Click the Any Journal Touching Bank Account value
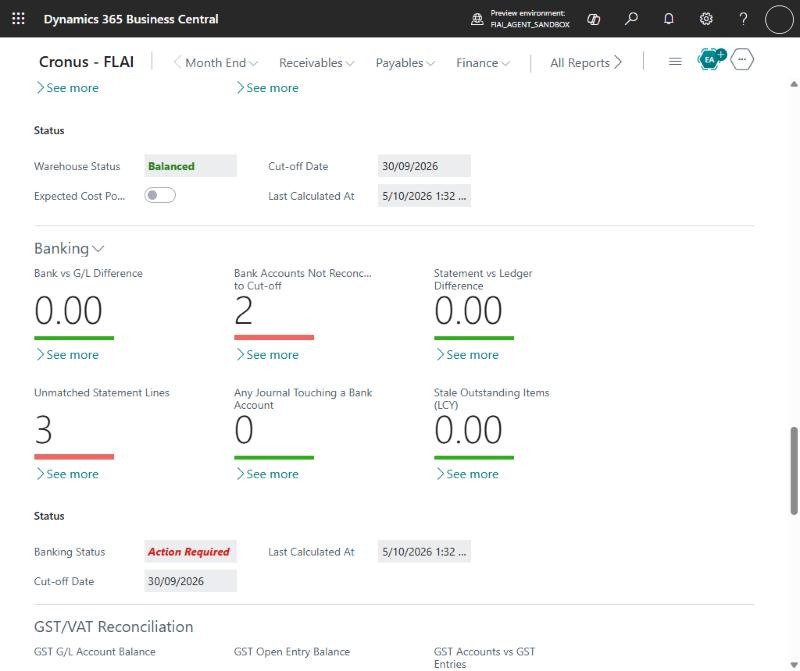The width and height of the screenshot is (800, 671). (x=244, y=430)
